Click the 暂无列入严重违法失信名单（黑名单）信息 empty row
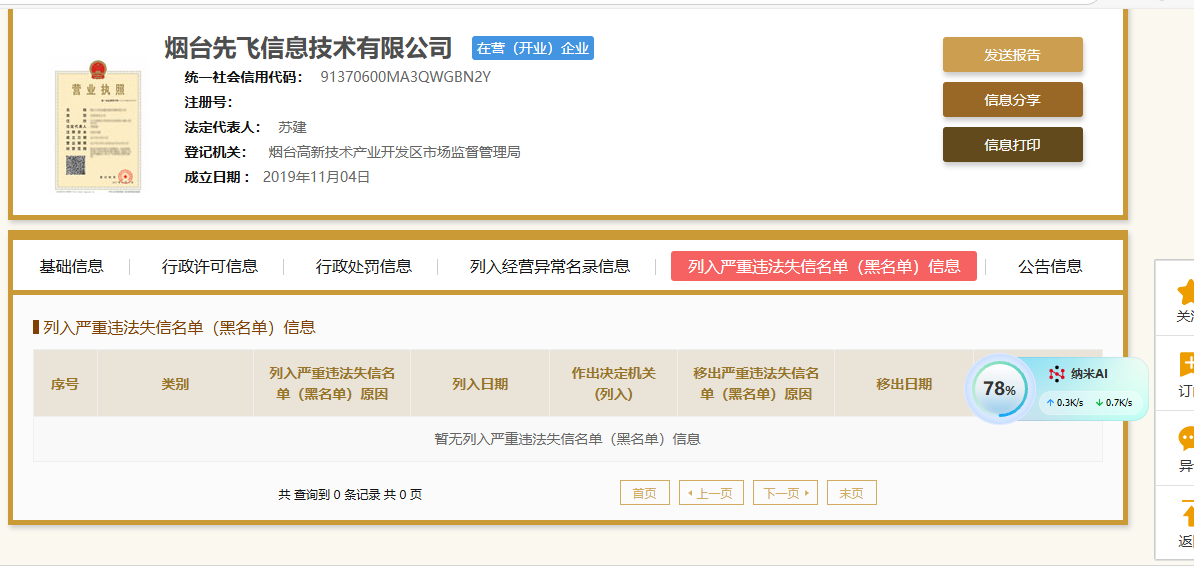The width and height of the screenshot is (1194, 580). pyautogui.click(x=567, y=438)
